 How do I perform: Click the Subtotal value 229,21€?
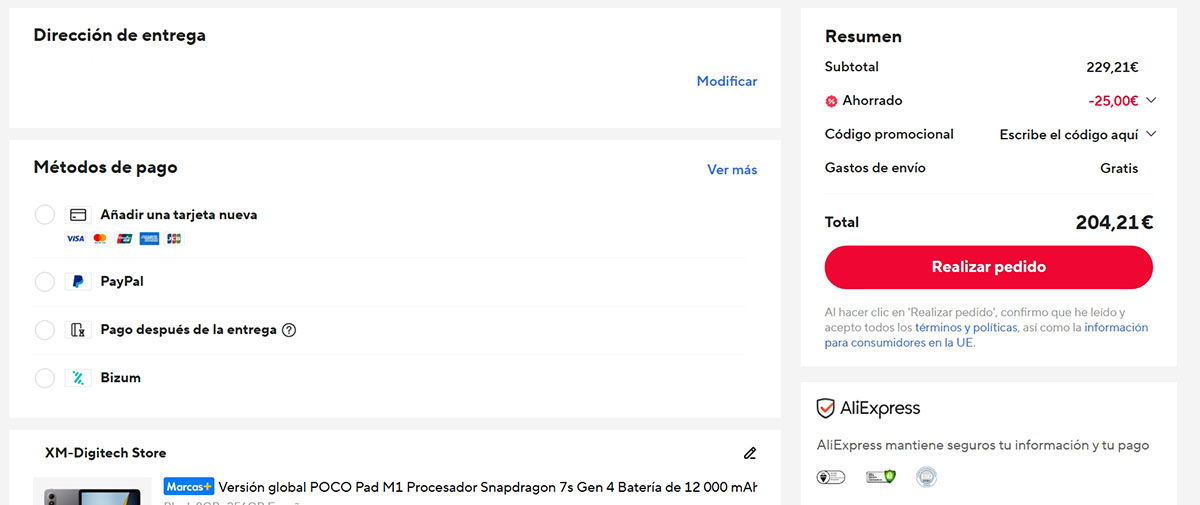[1112, 67]
